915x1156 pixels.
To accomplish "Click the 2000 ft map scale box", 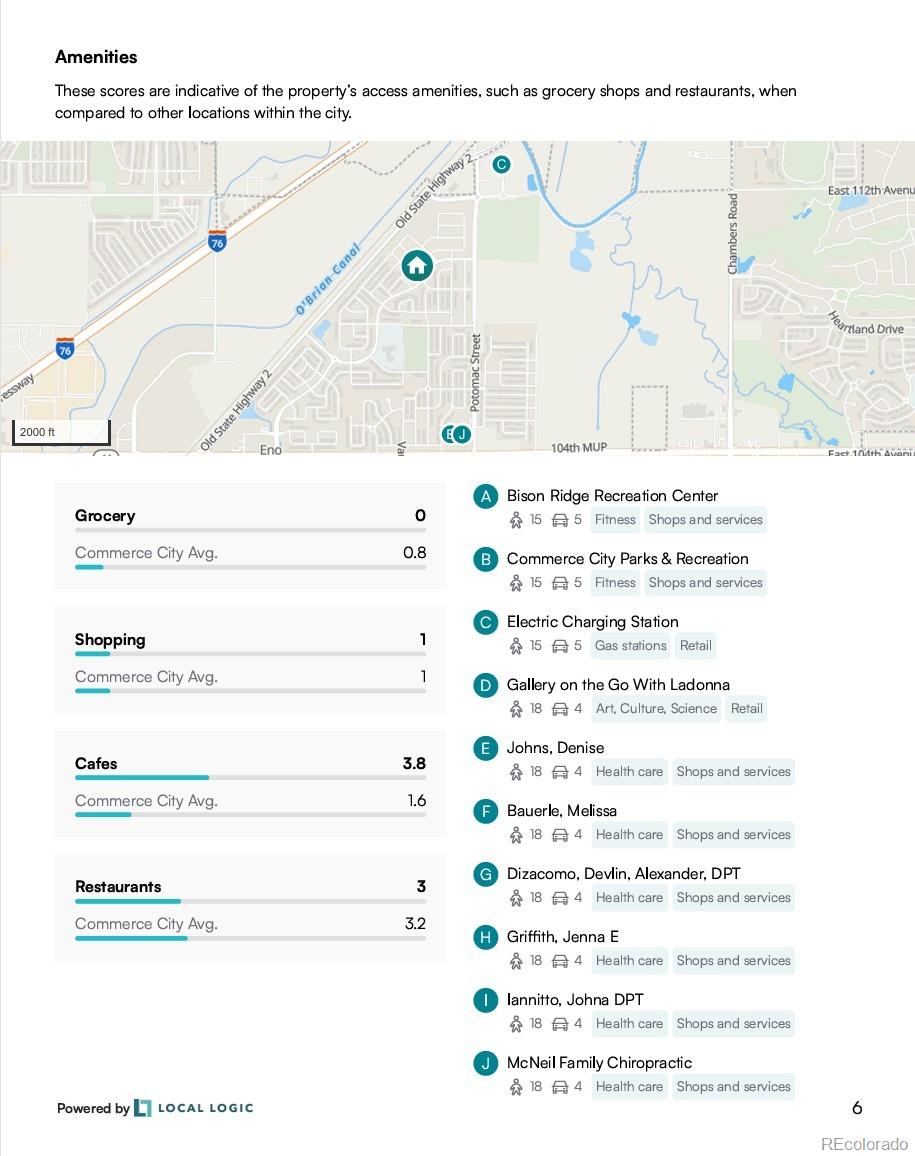I will (x=61, y=432).
